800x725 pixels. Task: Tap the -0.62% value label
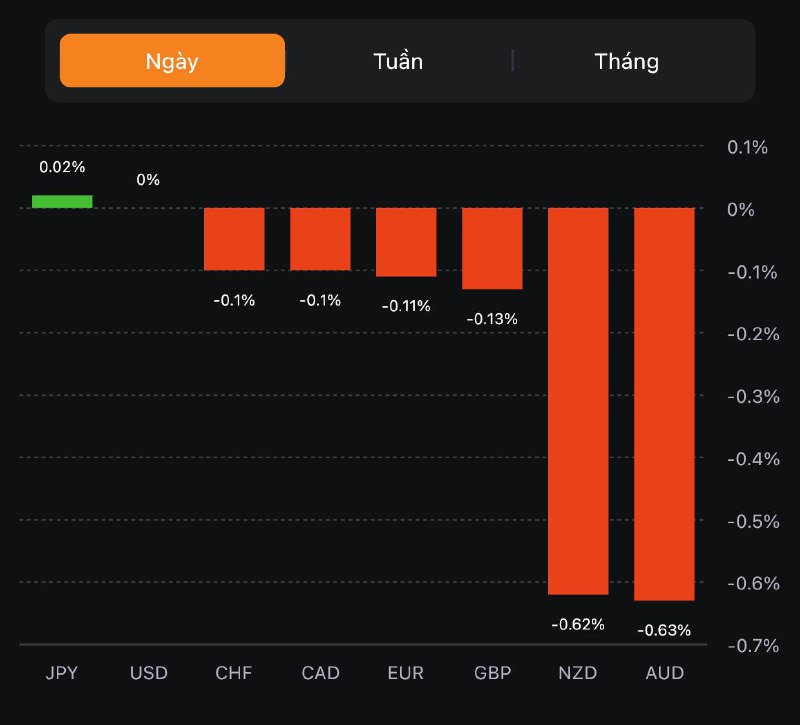[578, 624]
